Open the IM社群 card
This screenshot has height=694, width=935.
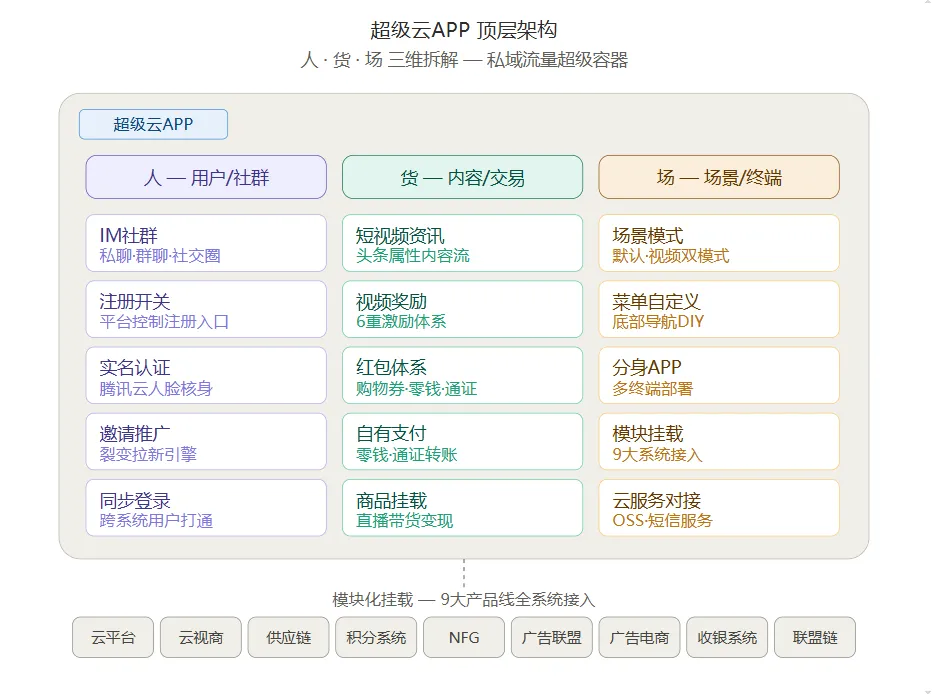[206, 243]
